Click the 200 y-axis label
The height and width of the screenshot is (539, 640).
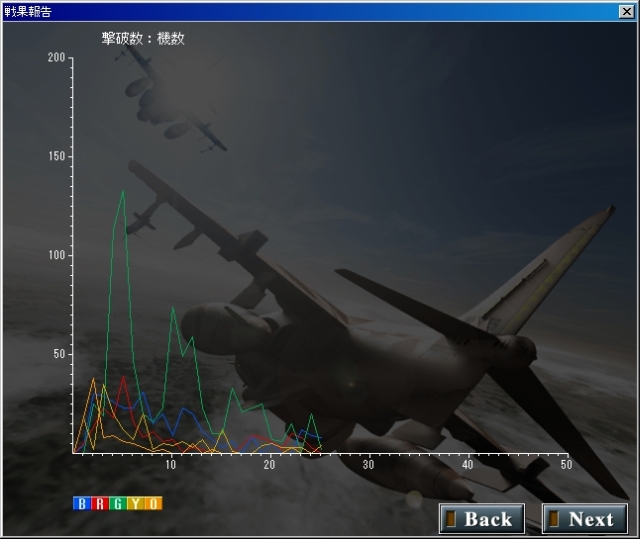(x=56, y=58)
